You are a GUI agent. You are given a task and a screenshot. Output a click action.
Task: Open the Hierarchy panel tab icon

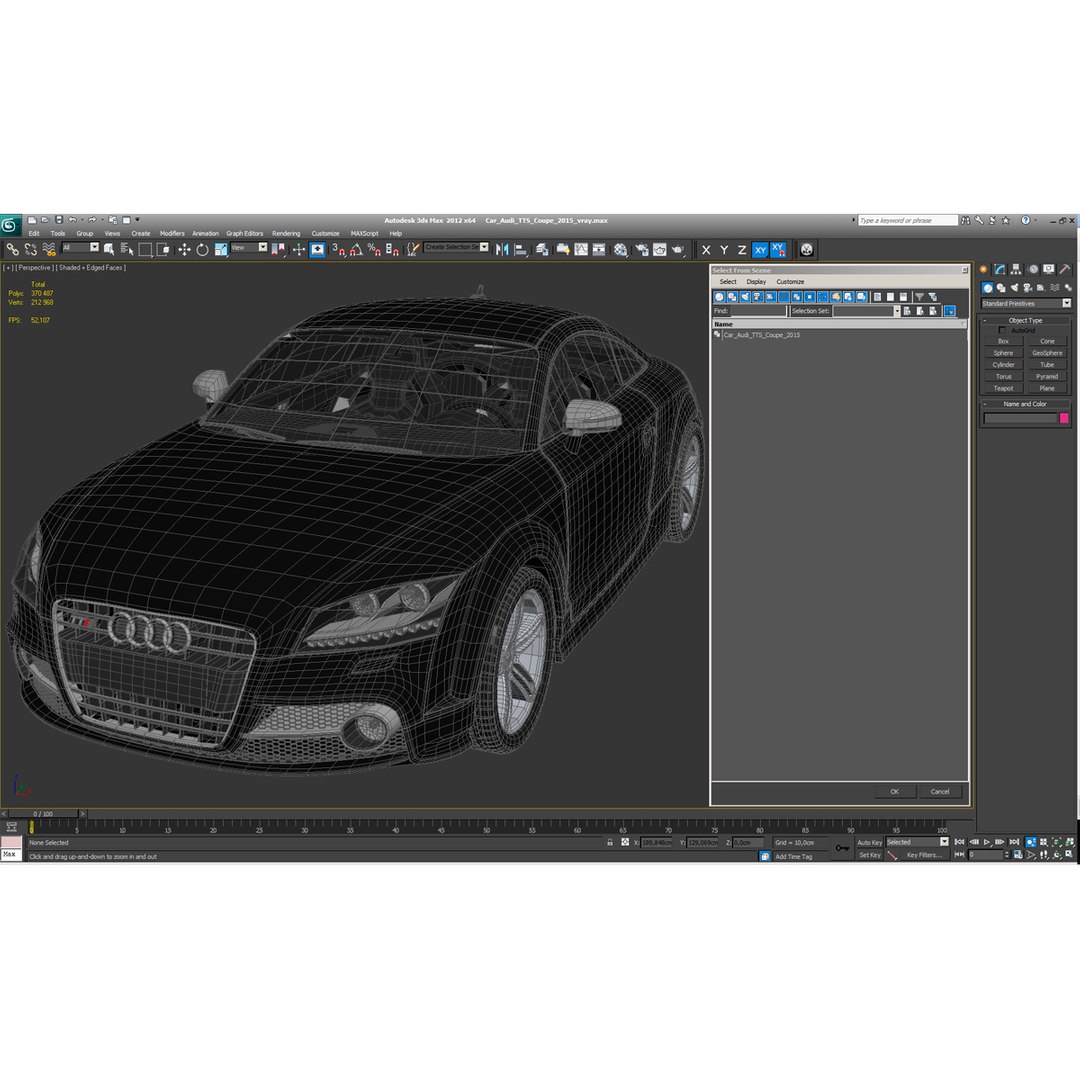(x=1016, y=269)
